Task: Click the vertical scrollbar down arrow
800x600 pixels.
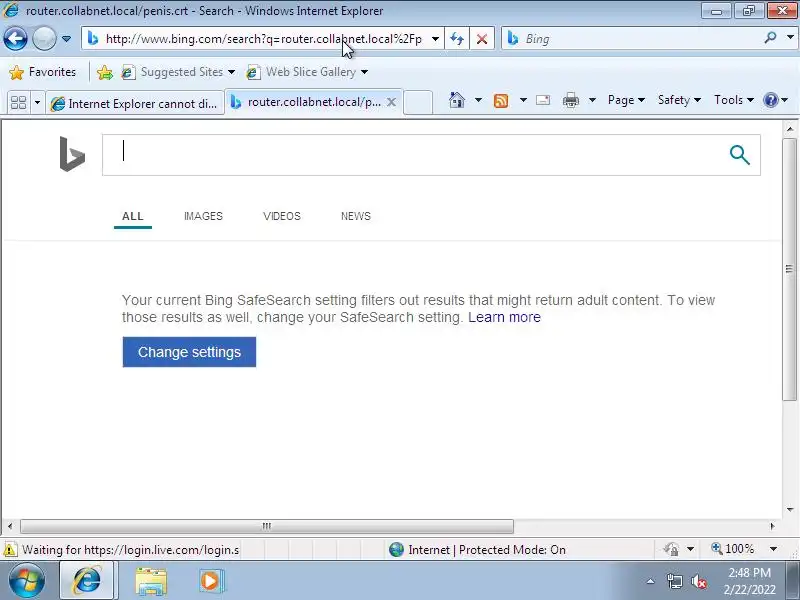Action: click(790, 510)
